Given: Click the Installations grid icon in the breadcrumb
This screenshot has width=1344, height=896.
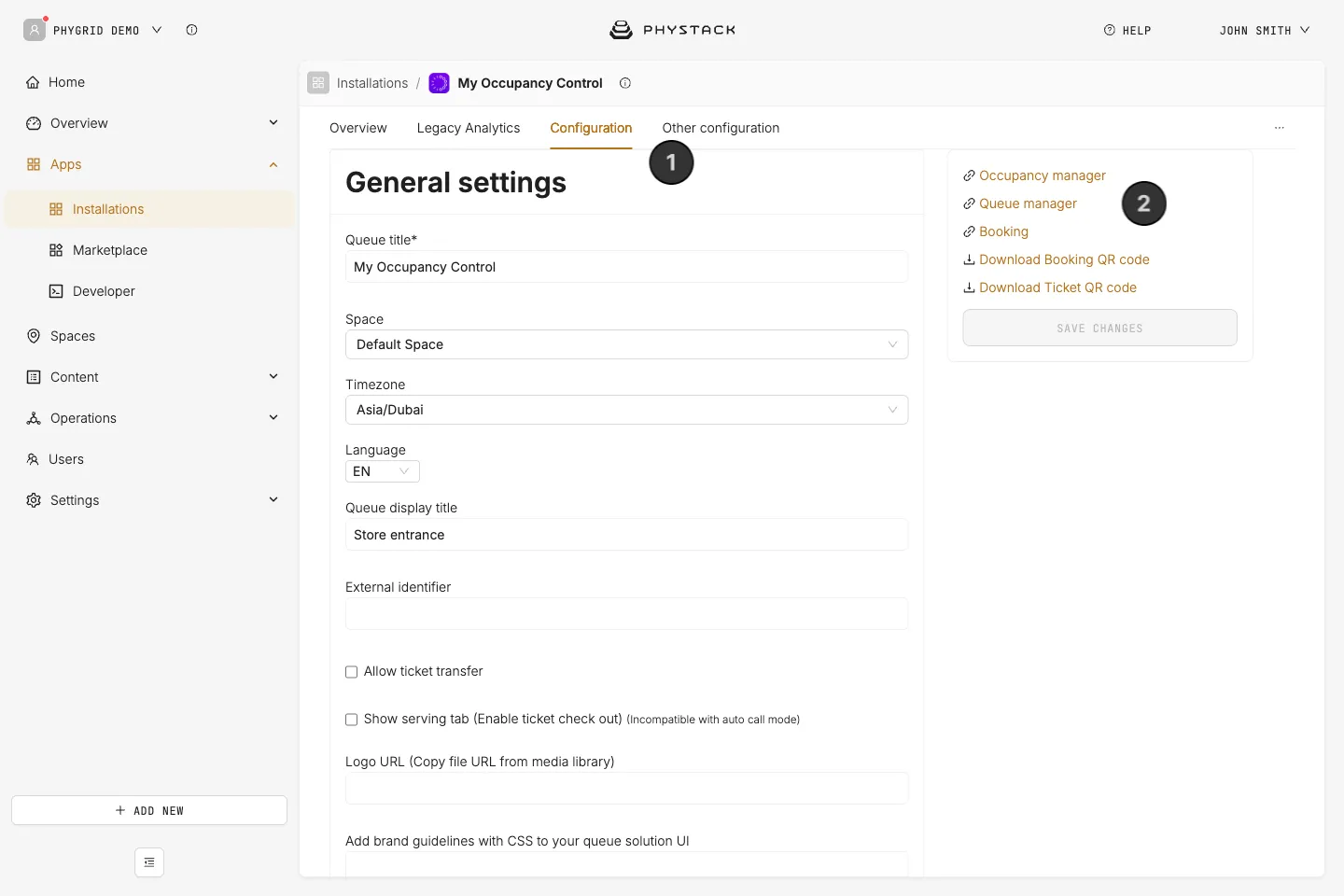Looking at the screenshot, I should coord(318,83).
